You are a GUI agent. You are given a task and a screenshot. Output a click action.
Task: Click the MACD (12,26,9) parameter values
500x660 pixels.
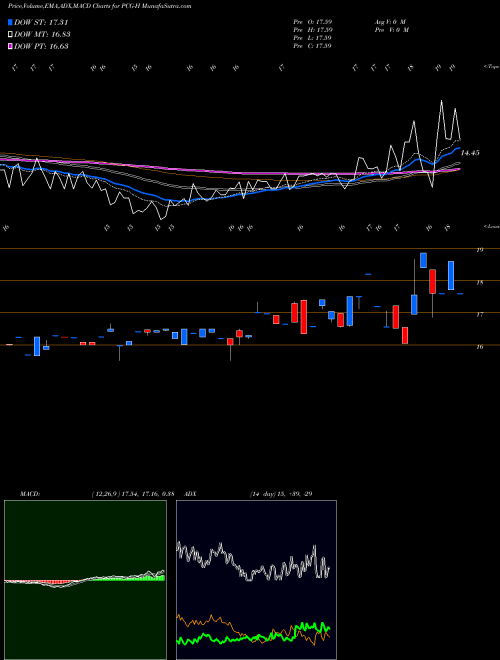click(x=133, y=494)
